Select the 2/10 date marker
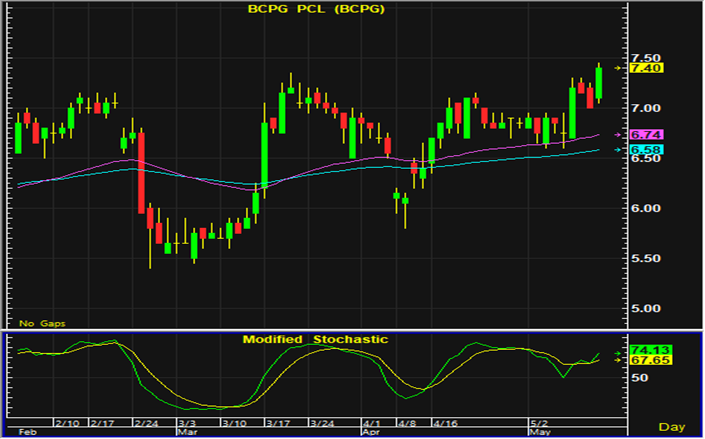The width and height of the screenshot is (705, 439). [x=67, y=423]
